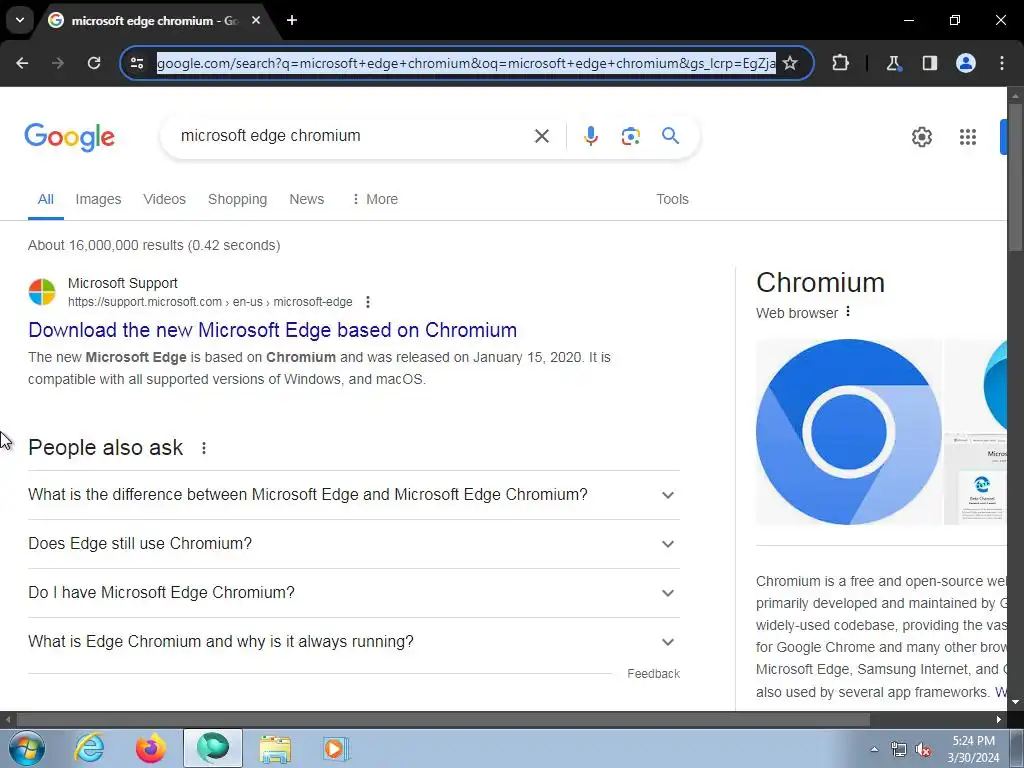Open Windows Explorer folder on taskbar

pos(275,748)
